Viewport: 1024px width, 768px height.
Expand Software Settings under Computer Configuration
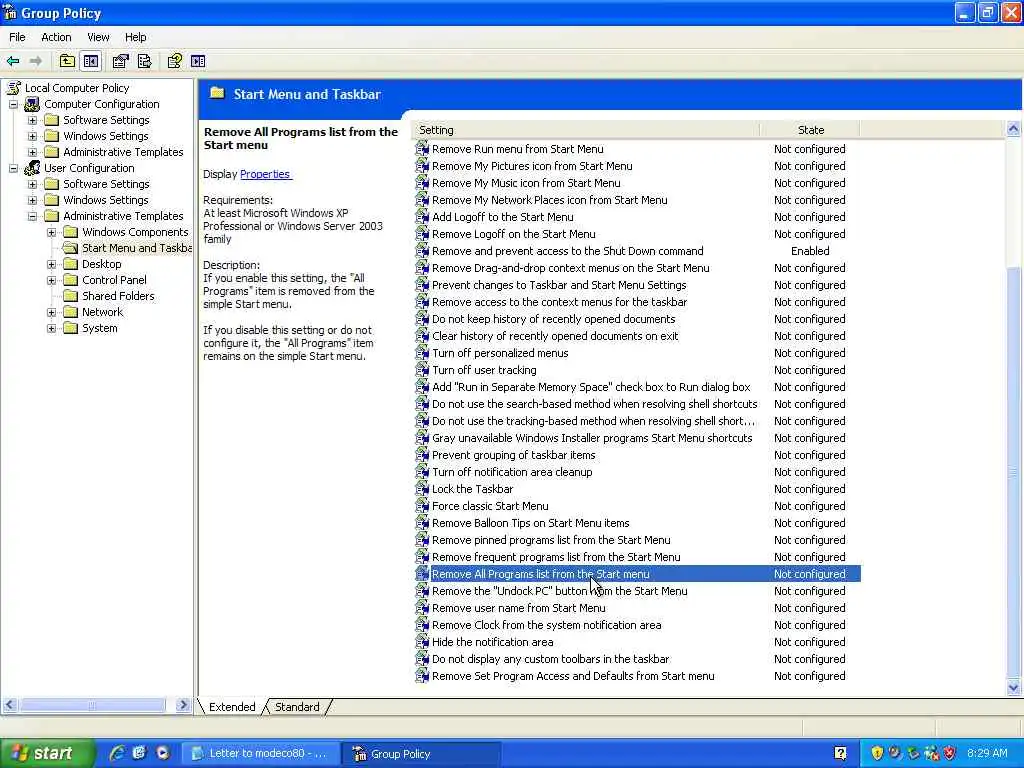coord(32,120)
